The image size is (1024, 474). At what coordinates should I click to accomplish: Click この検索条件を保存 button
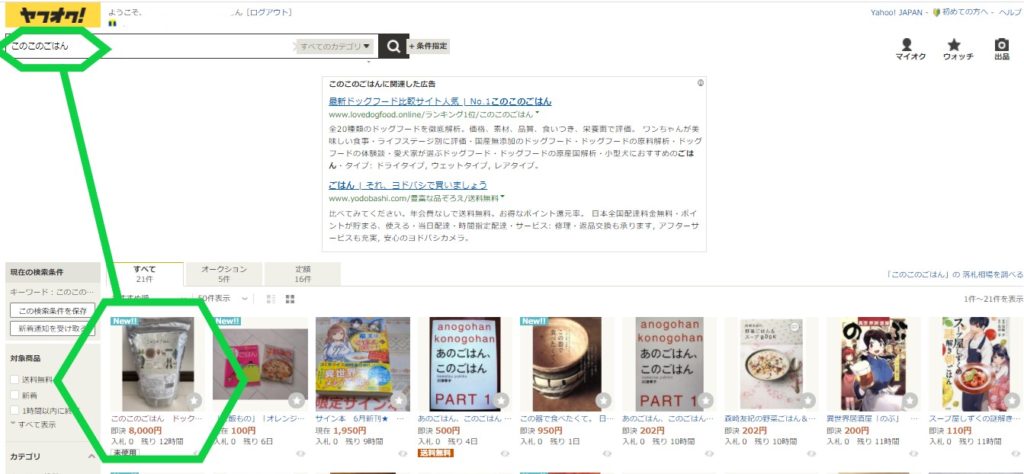53,311
